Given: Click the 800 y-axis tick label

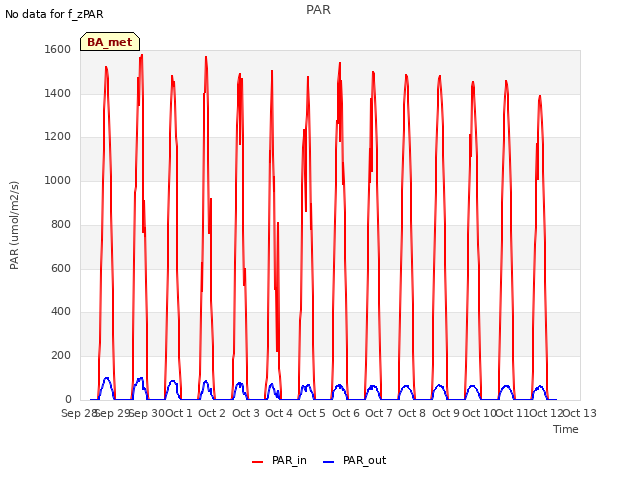Looking at the screenshot, I should [61, 224].
